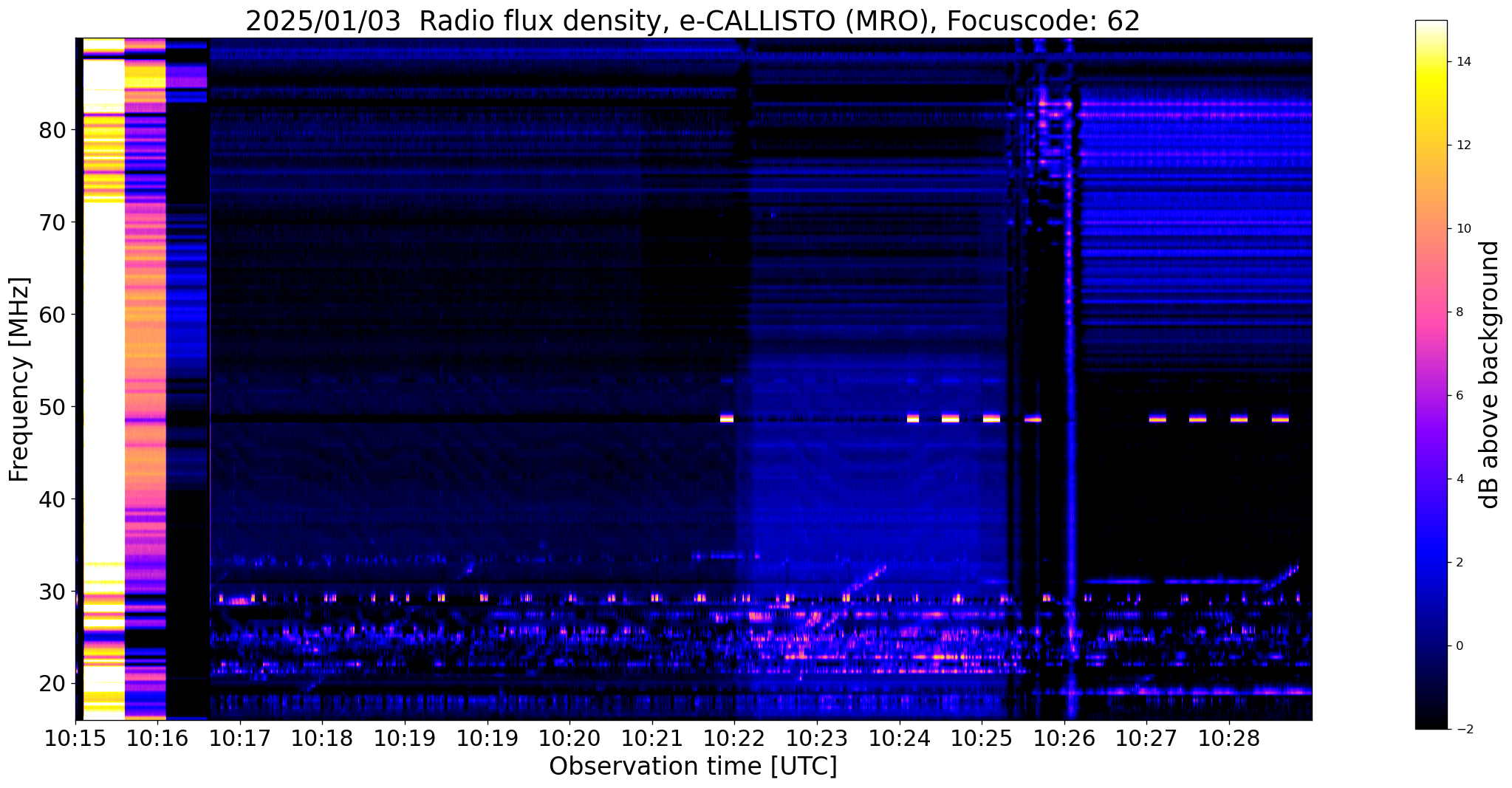Click the 10:15 time tick label

75,739
